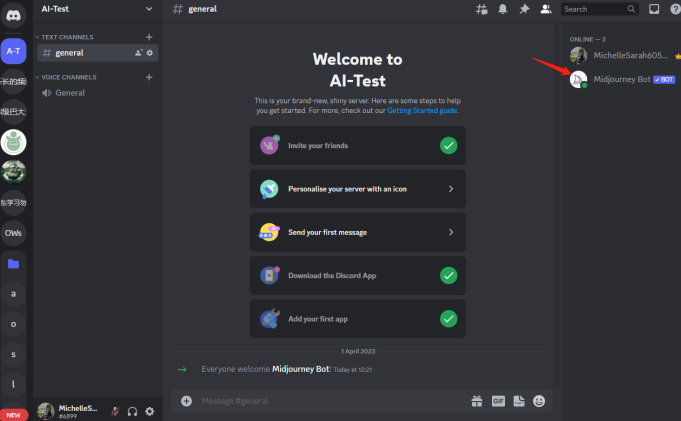This screenshot has width=681, height=421.
Task: Open the GIF picker
Action: click(x=498, y=401)
